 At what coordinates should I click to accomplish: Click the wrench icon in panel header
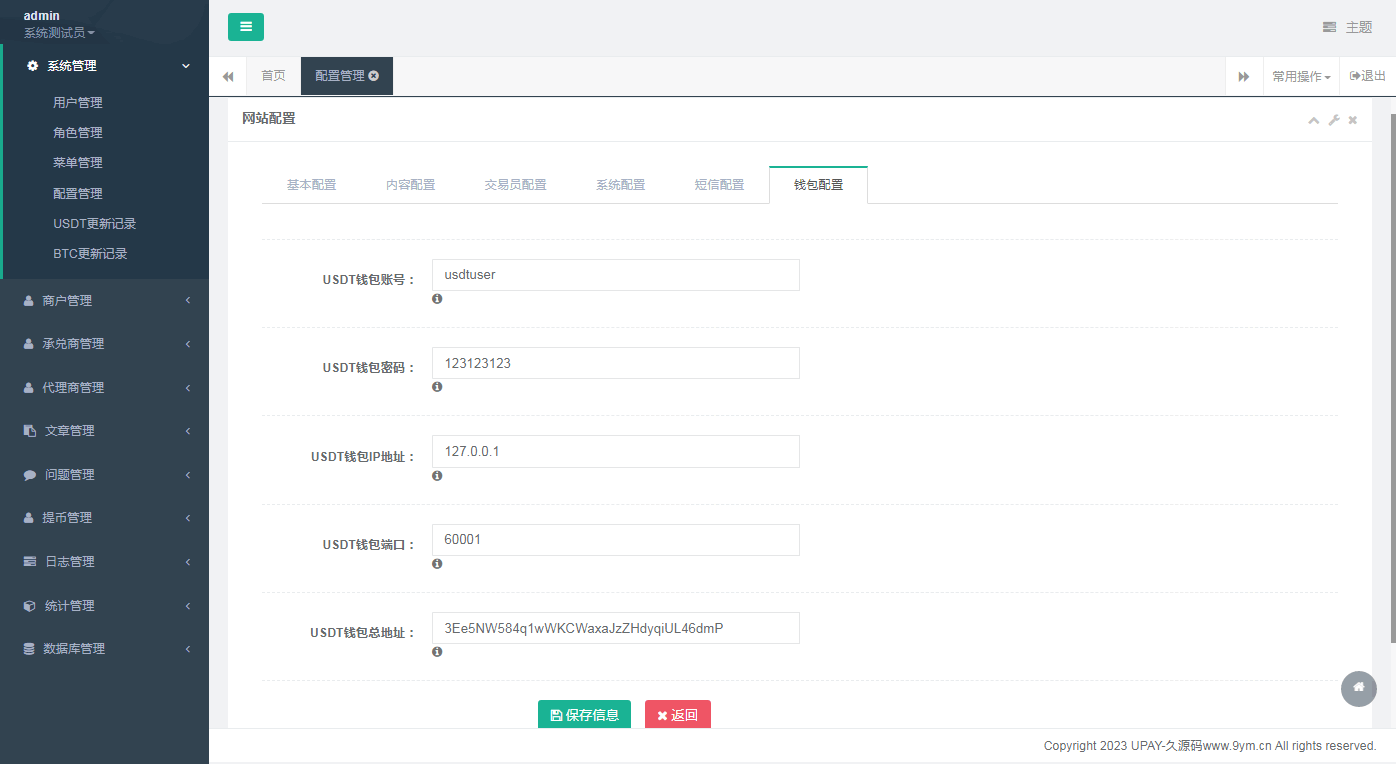1333,120
